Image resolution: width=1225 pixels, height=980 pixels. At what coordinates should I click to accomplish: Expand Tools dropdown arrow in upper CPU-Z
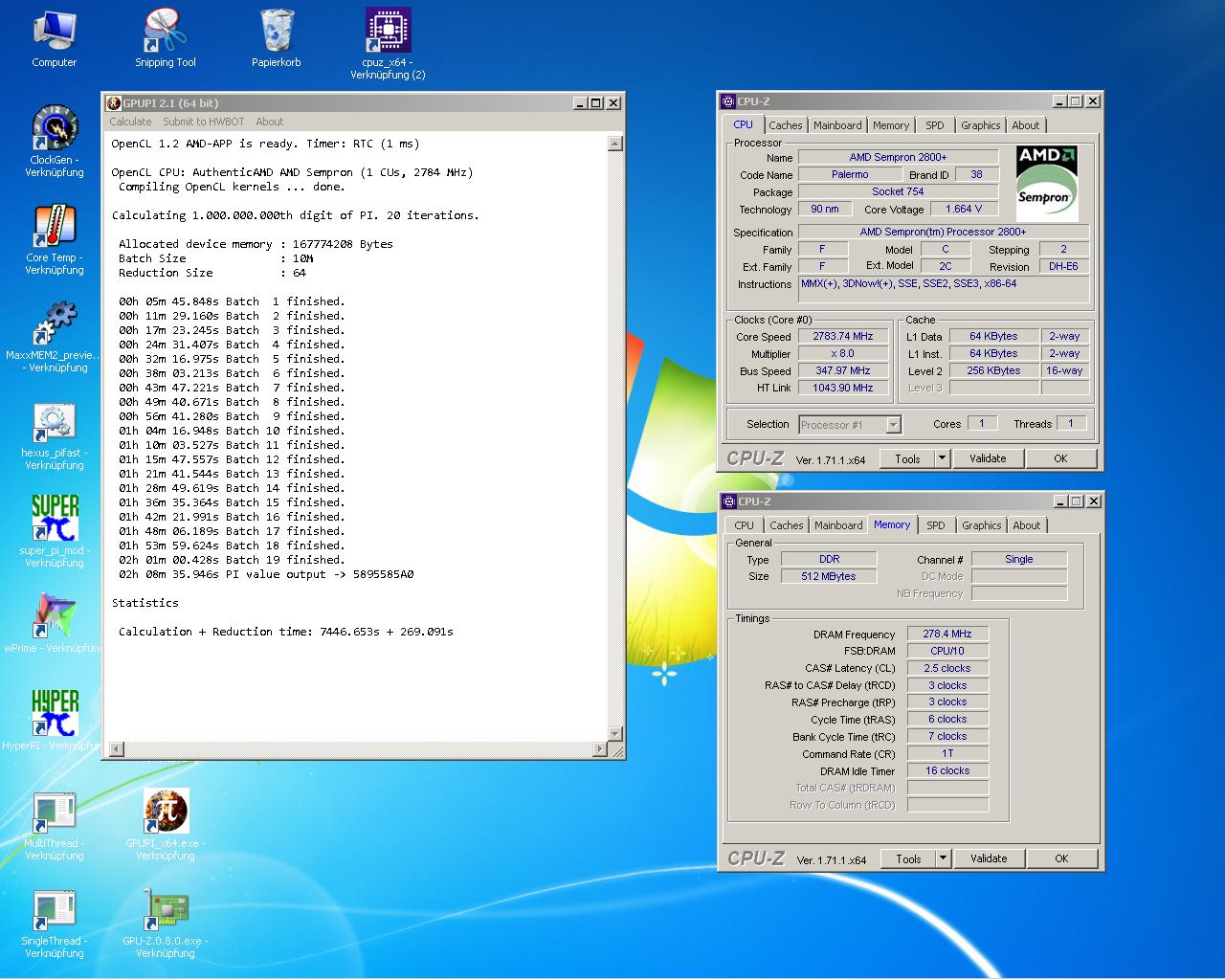(x=942, y=458)
